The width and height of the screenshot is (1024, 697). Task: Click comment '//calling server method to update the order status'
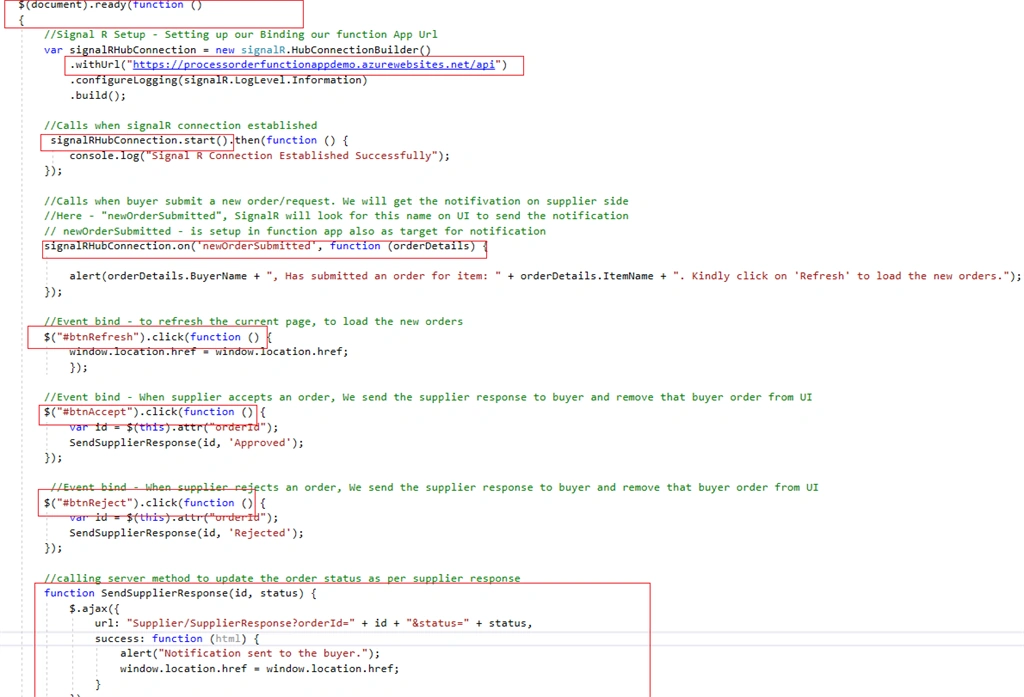[x=282, y=578]
